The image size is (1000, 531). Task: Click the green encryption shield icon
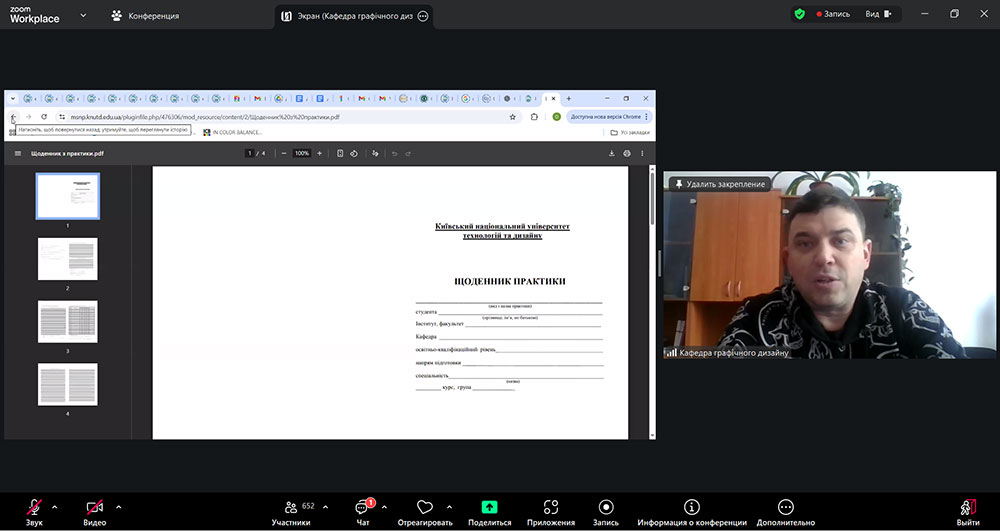coord(799,14)
